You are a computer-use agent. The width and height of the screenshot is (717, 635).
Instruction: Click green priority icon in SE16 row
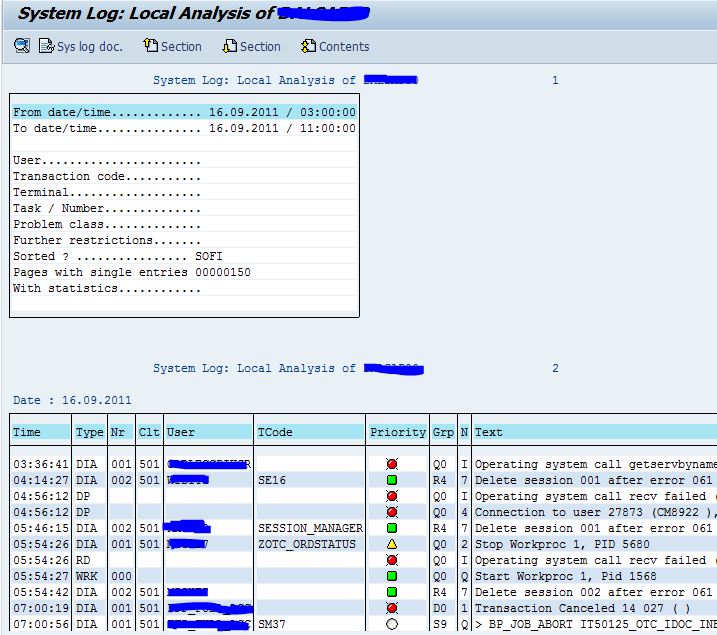point(392,480)
